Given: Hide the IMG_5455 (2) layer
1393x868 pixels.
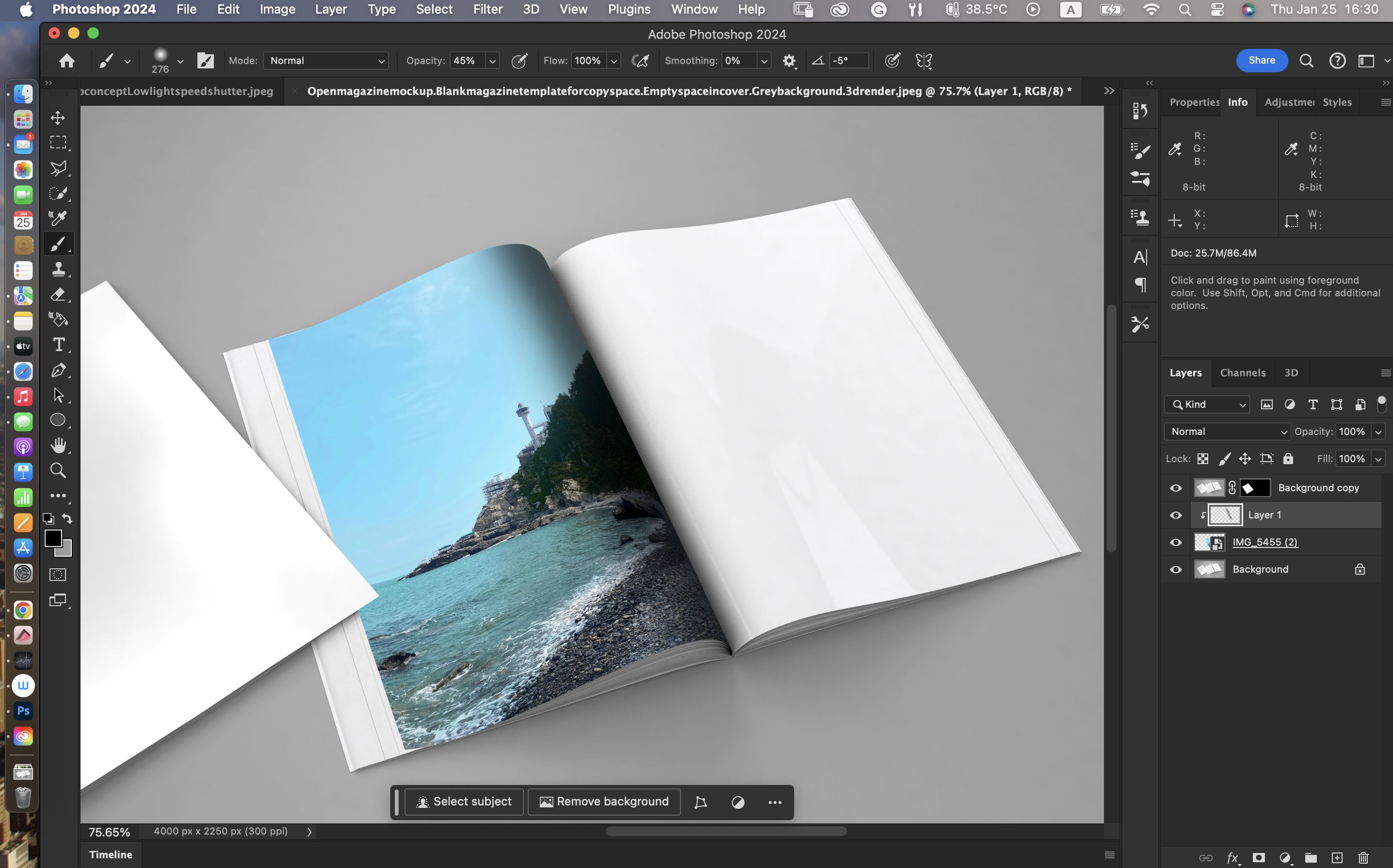Looking at the screenshot, I should tap(1175, 543).
